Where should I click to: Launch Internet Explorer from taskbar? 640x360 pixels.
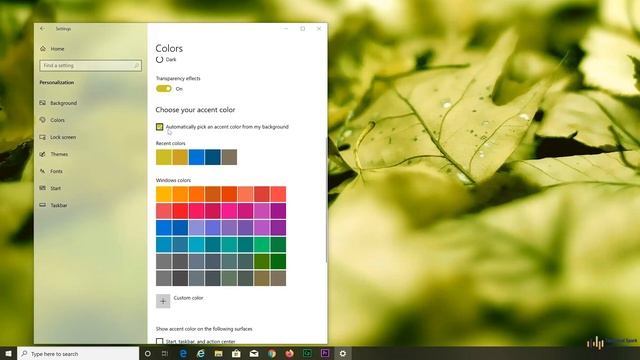pyautogui.click(x=201, y=353)
